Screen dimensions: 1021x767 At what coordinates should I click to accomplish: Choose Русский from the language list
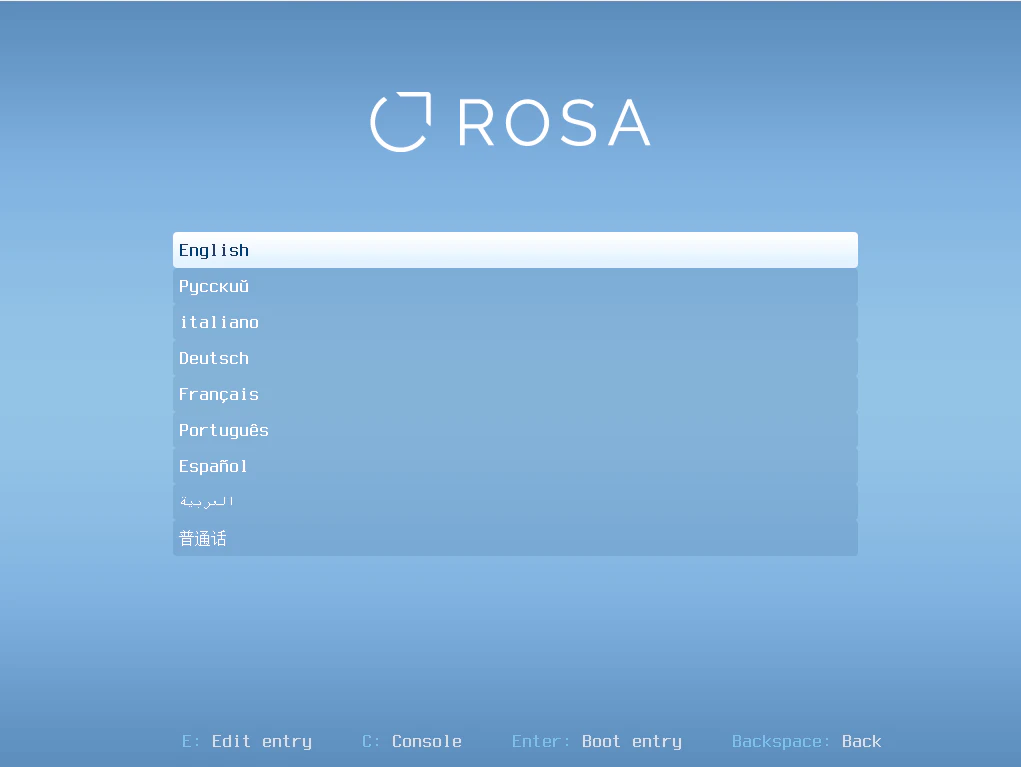click(515, 286)
